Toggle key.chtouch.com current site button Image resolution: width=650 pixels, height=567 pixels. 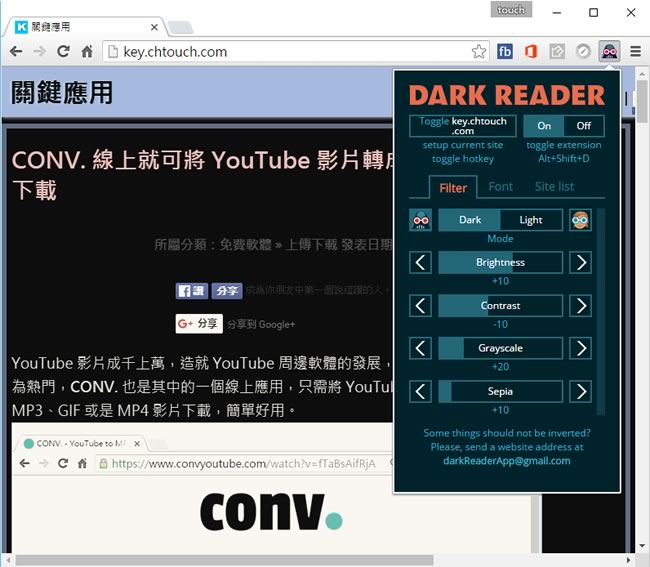[463, 126]
